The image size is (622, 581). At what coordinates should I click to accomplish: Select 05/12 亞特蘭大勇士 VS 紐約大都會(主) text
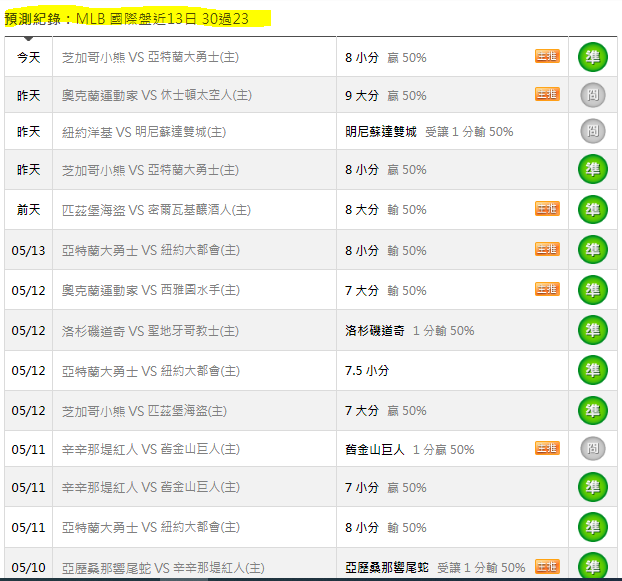tap(151, 371)
